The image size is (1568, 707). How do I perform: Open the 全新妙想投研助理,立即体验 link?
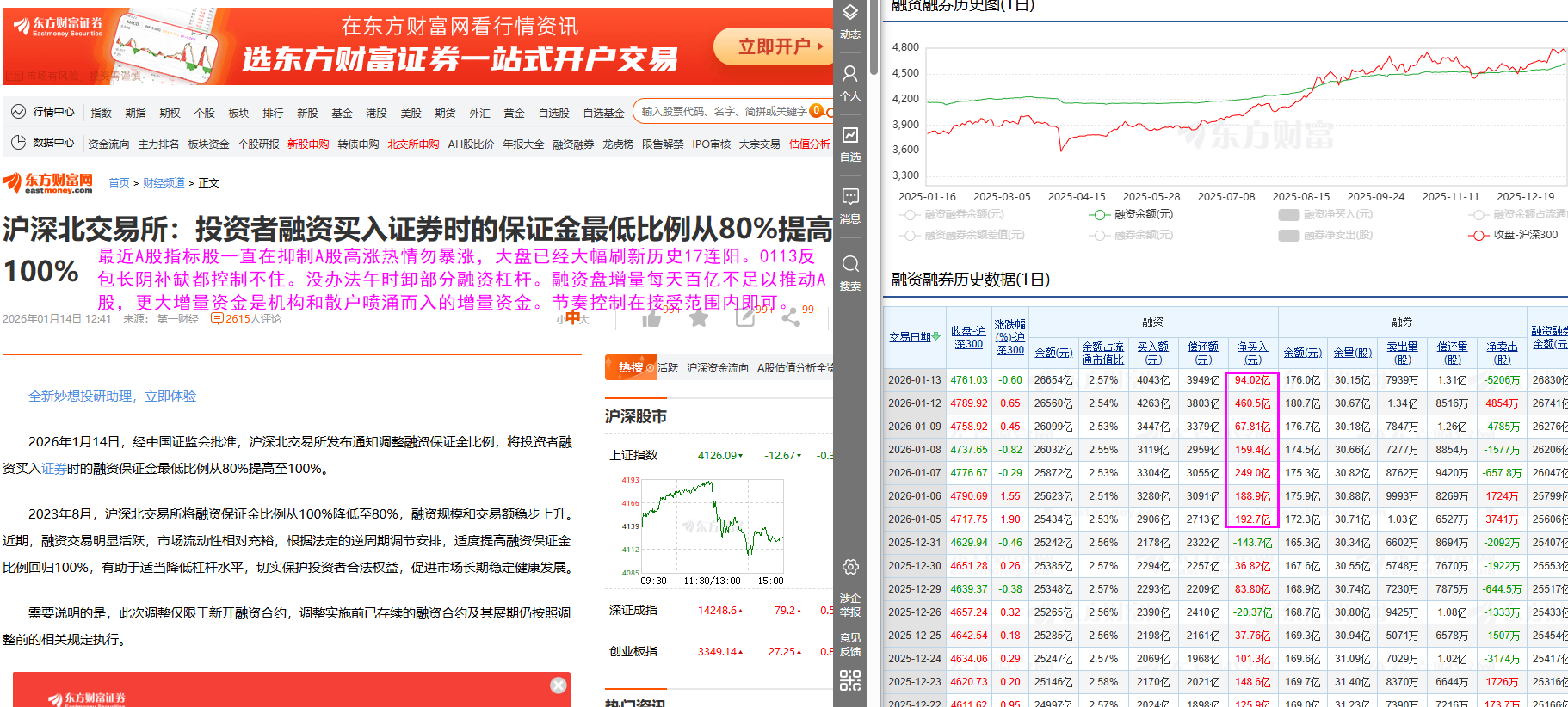point(113,396)
